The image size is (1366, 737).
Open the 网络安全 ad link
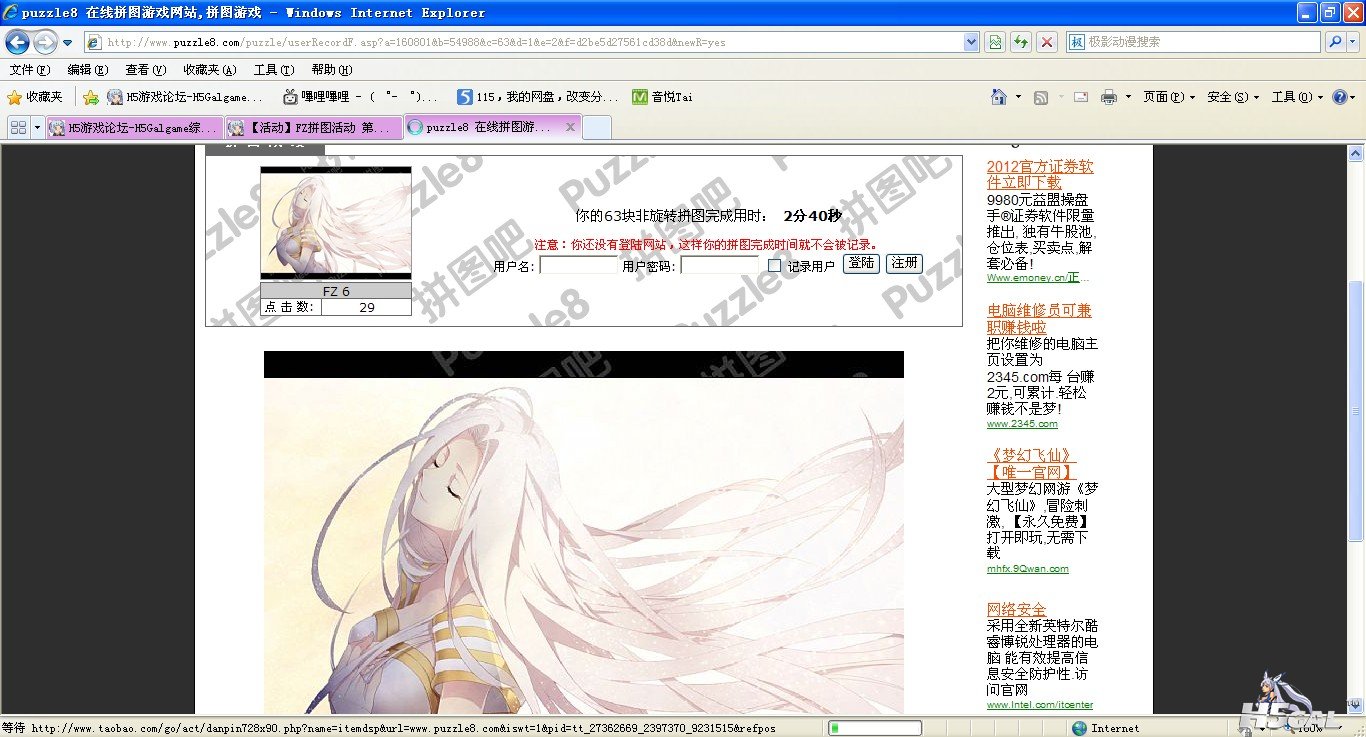1017,610
